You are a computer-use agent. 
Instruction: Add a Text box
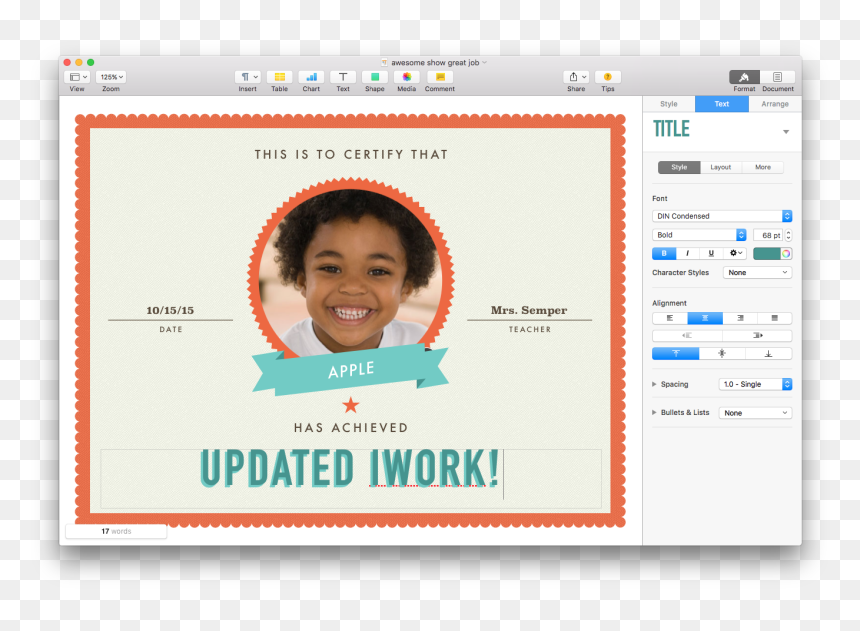pyautogui.click(x=343, y=77)
